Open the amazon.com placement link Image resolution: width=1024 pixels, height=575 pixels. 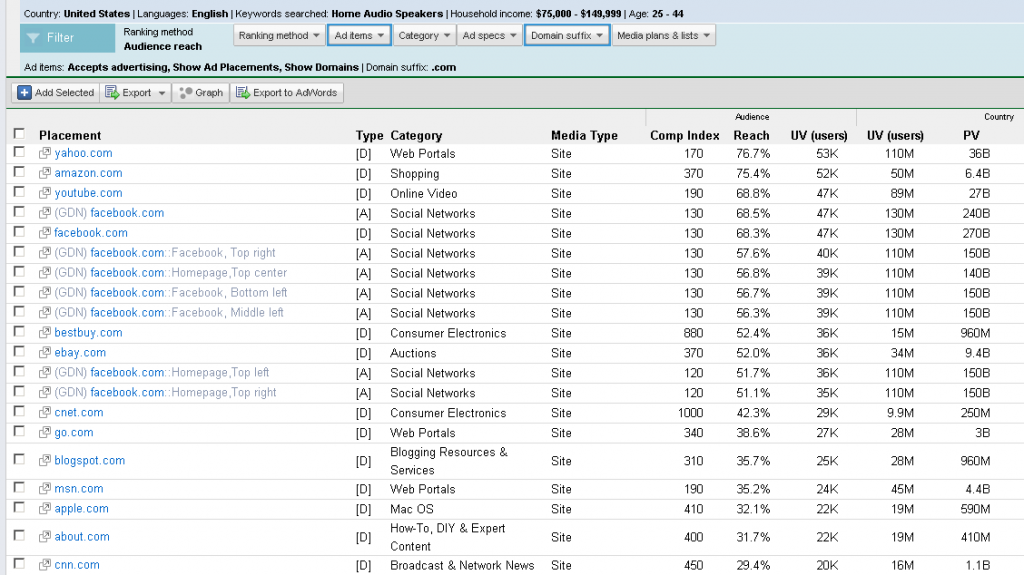(x=88, y=173)
